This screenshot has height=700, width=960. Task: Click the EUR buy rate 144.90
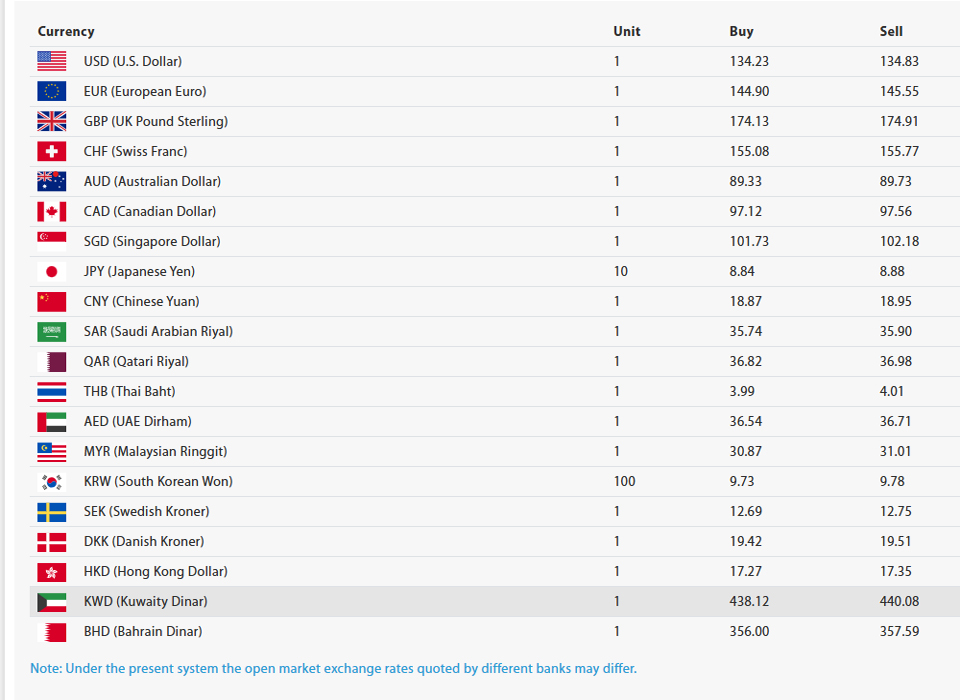pyautogui.click(x=749, y=91)
